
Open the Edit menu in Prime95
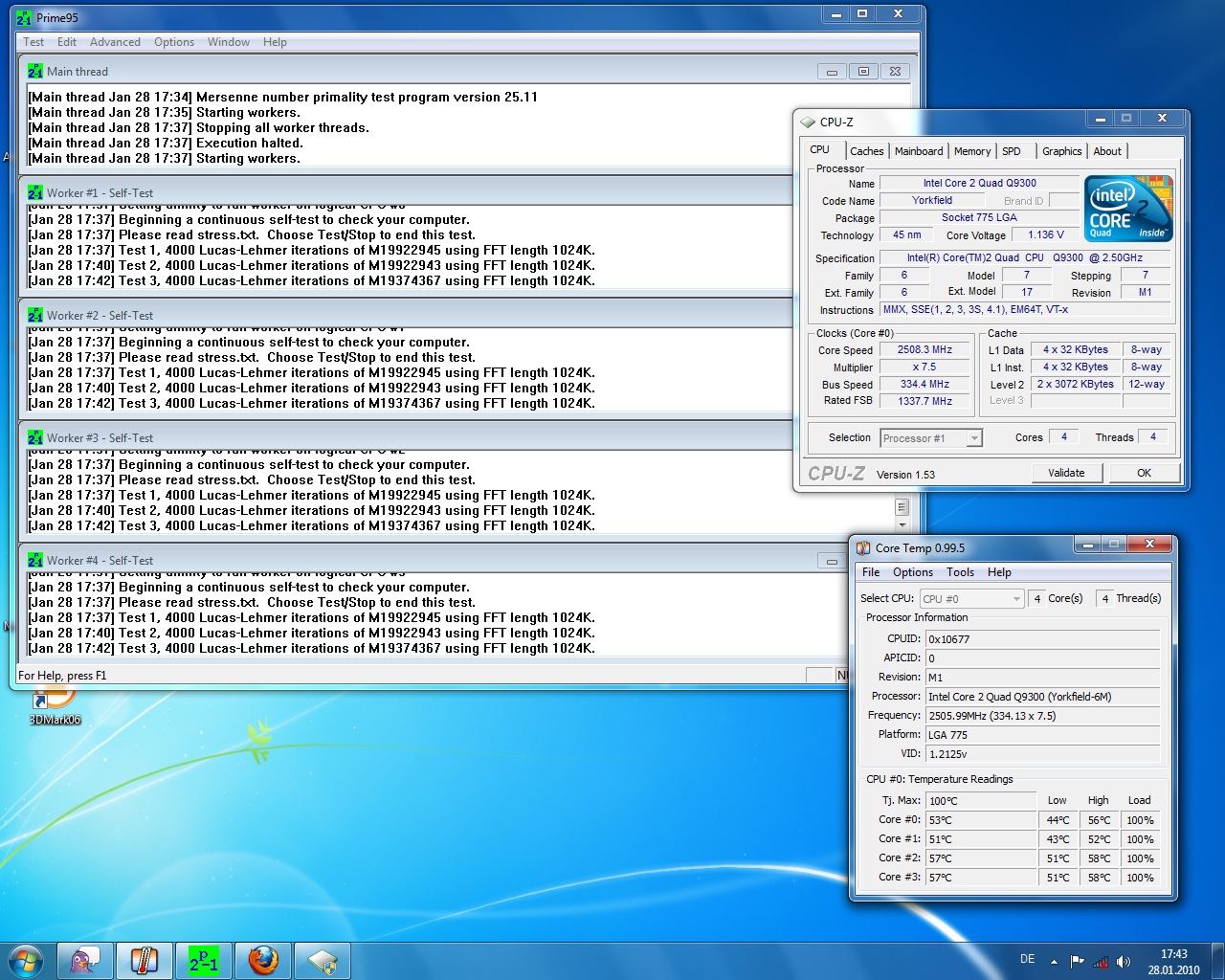tap(67, 42)
